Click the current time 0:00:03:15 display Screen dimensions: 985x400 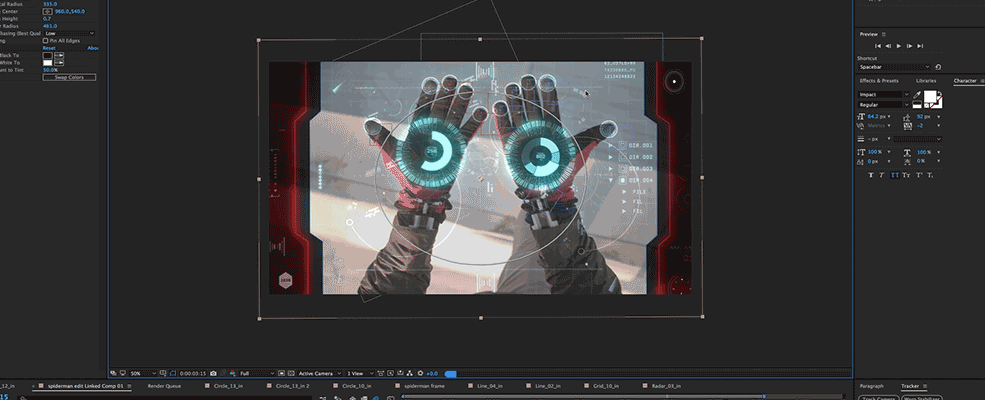pos(193,373)
